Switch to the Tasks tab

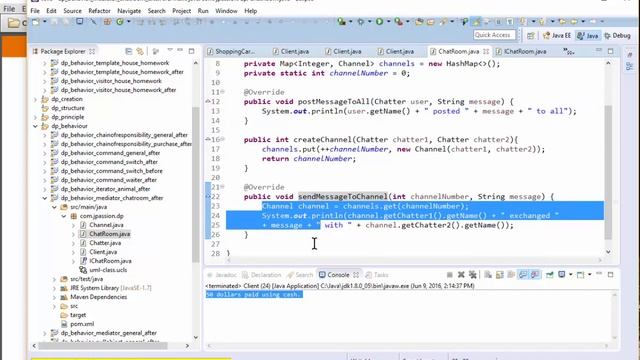coord(377,275)
